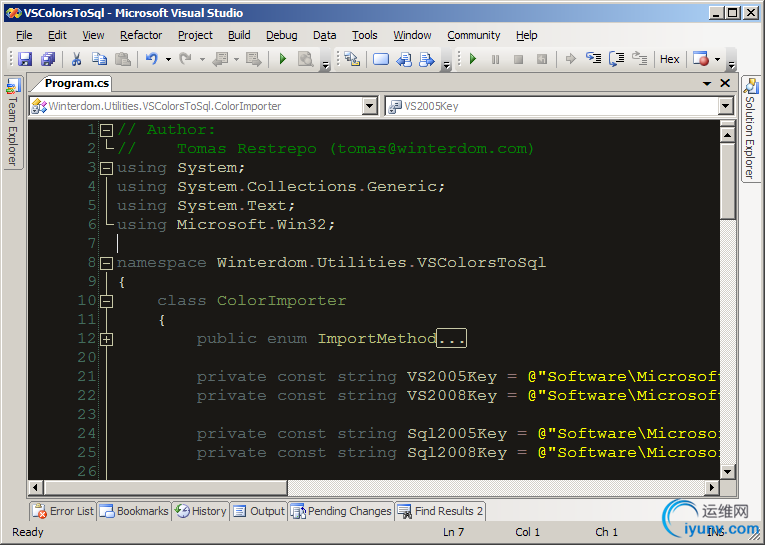Screen dimensions: 765x545
Task: Click the blue rectangle window icon in toolbar
Action: (381, 60)
